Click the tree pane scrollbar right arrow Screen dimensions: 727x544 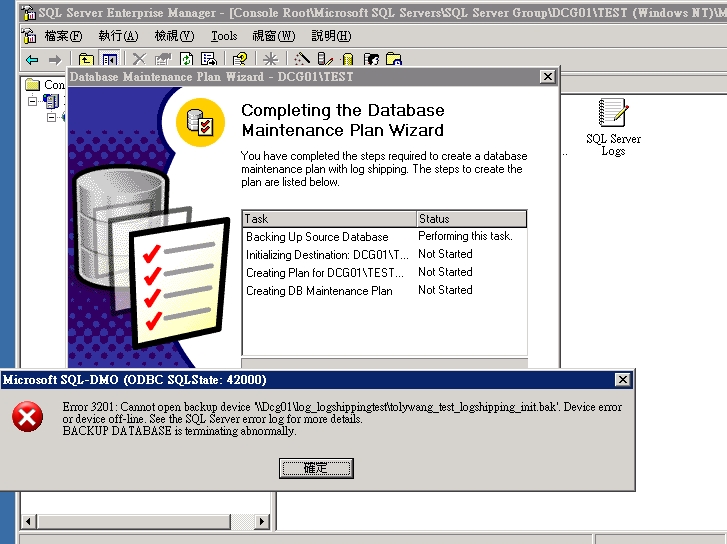261,521
